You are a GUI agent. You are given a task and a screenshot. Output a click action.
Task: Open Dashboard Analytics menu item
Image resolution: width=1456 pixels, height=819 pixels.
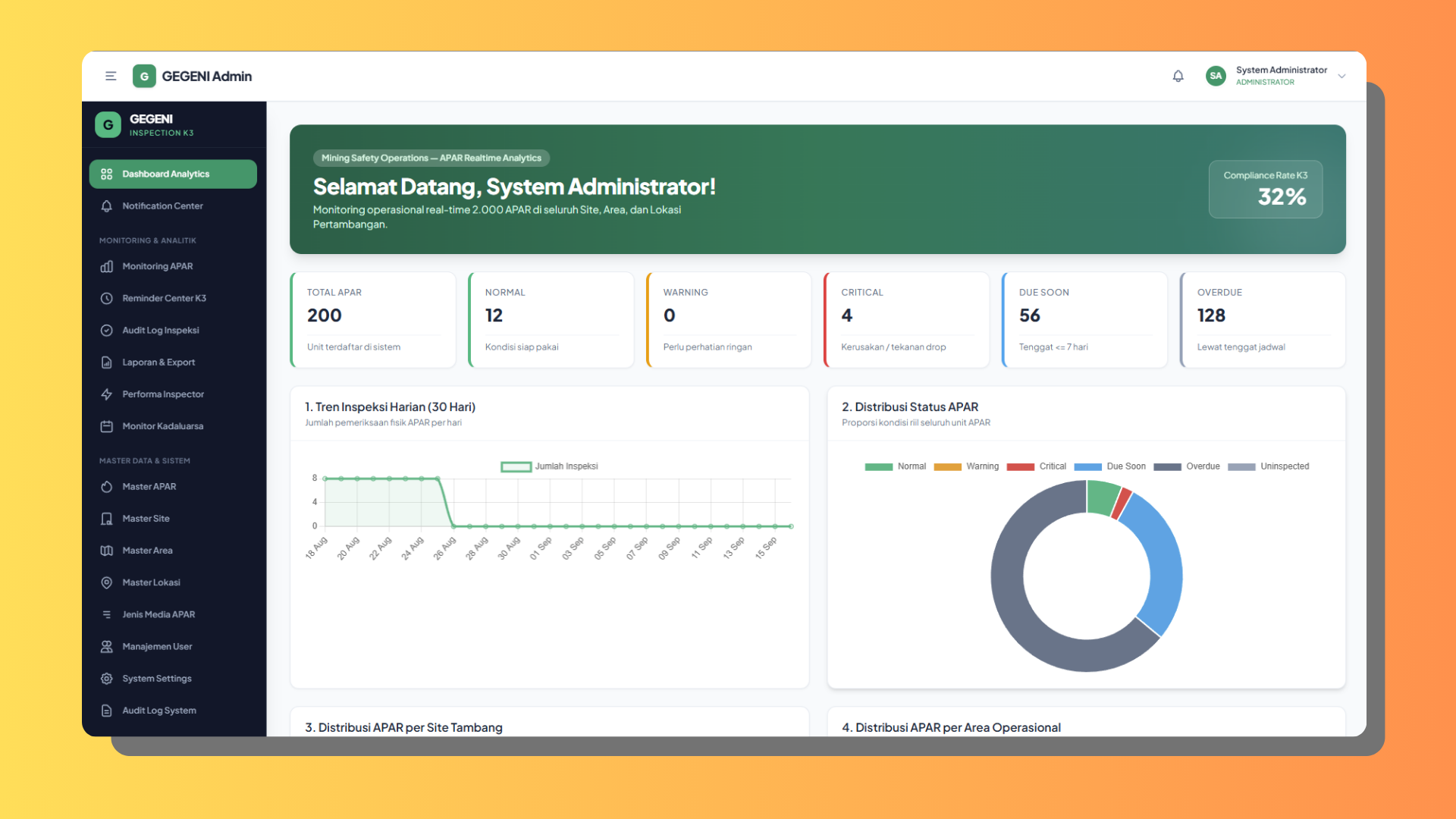pyautogui.click(x=173, y=174)
